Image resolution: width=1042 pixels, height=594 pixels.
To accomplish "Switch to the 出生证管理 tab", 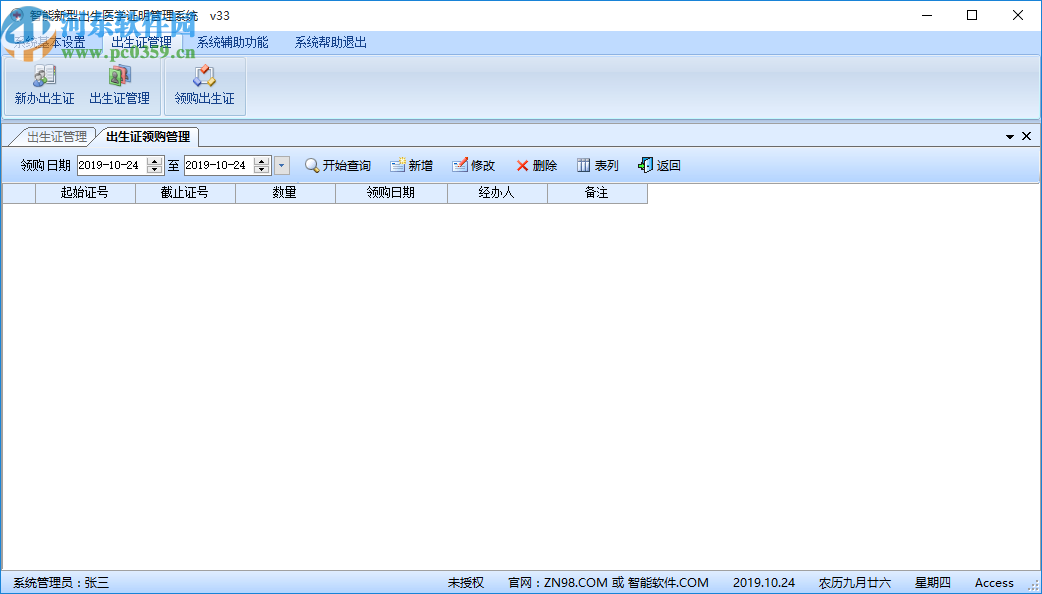I will click(51, 136).
